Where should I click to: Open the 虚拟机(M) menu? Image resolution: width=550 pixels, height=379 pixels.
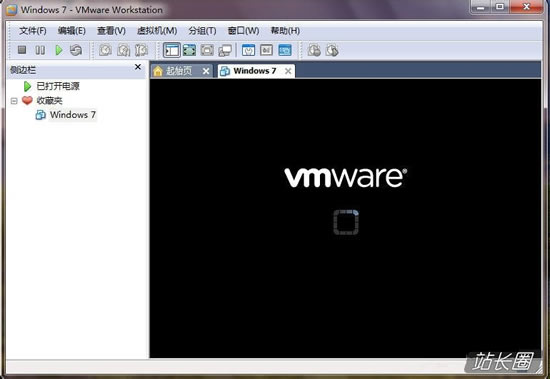(157, 31)
